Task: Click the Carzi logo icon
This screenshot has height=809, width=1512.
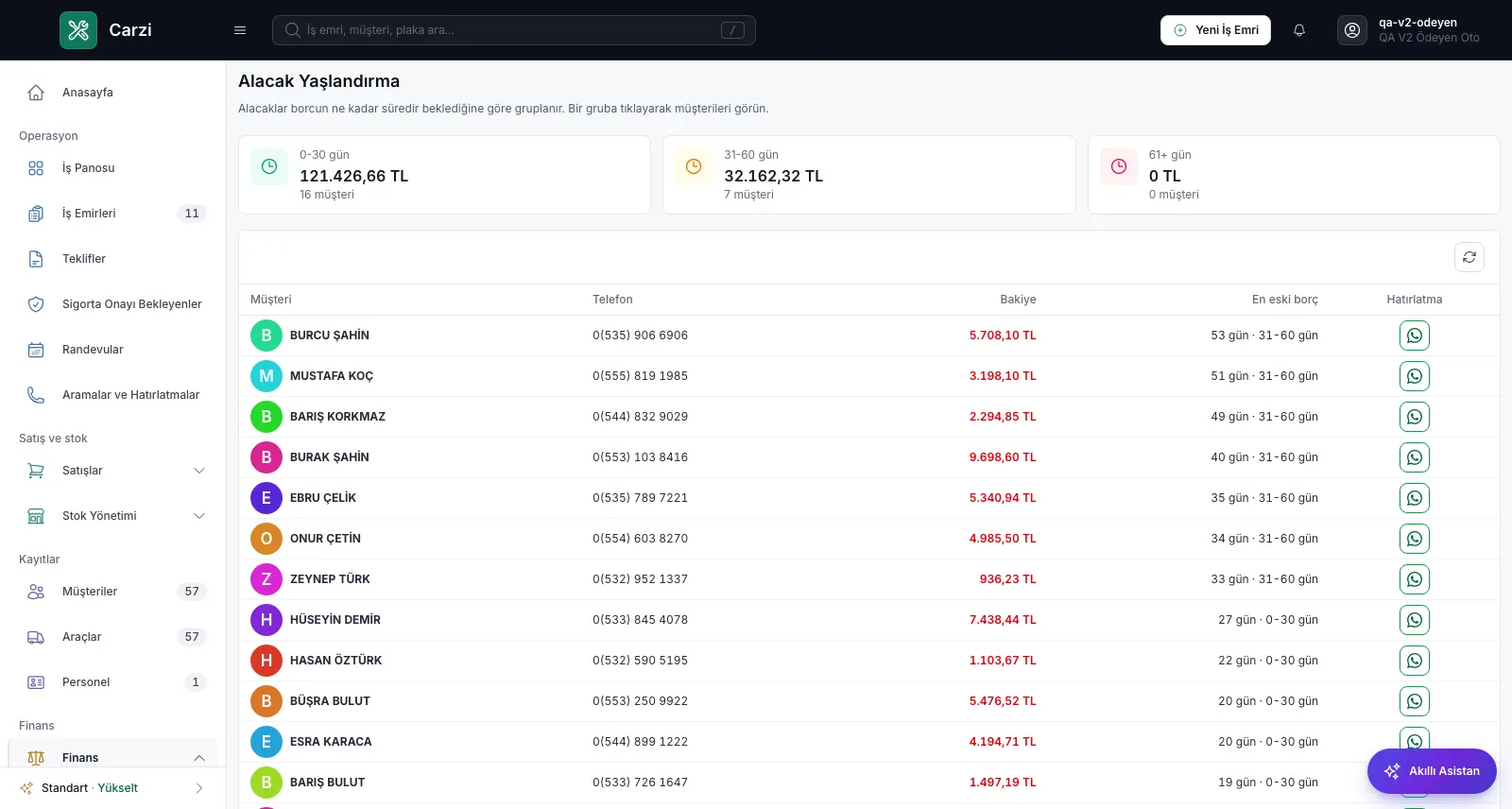Action: 78,30
